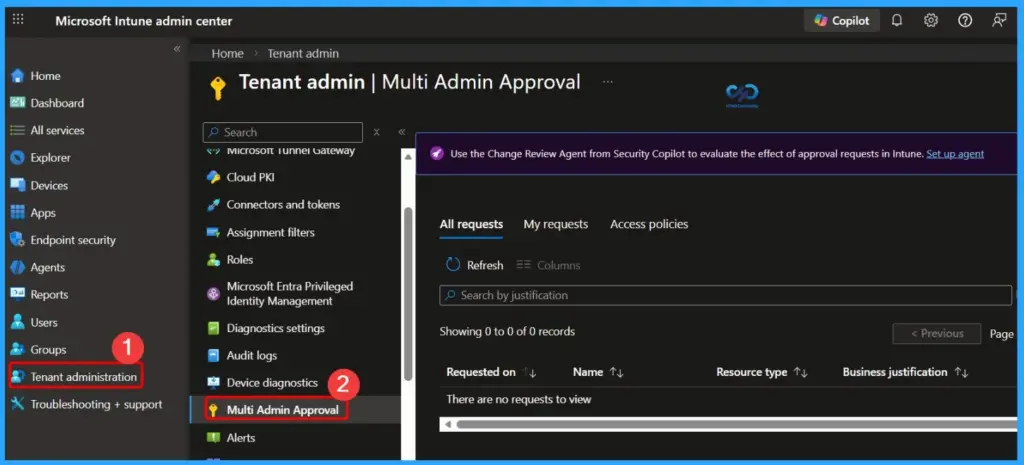Viewport: 1024px width, 465px height.
Task: Click the horizontal scrollbar left arrow
Action: pos(448,425)
